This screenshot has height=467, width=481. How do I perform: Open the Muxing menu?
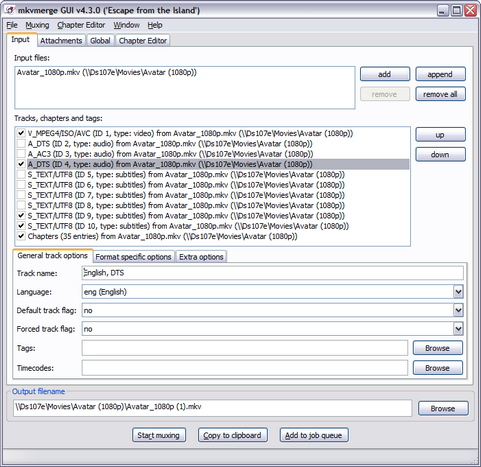click(37, 25)
